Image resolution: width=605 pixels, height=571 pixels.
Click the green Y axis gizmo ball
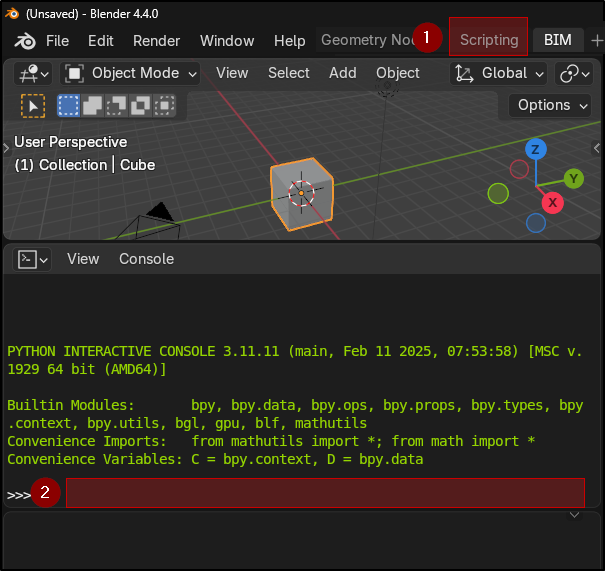pos(573,179)
